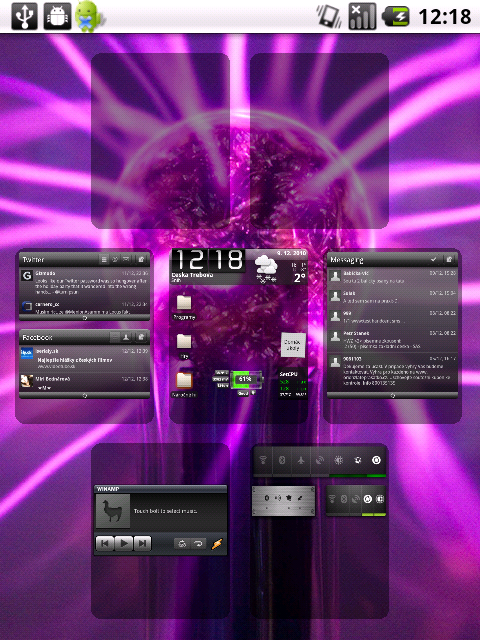Viewport: 480px width, 640px height.
Task: Tap Twitter widget compose icon
Action: (141, 259)
